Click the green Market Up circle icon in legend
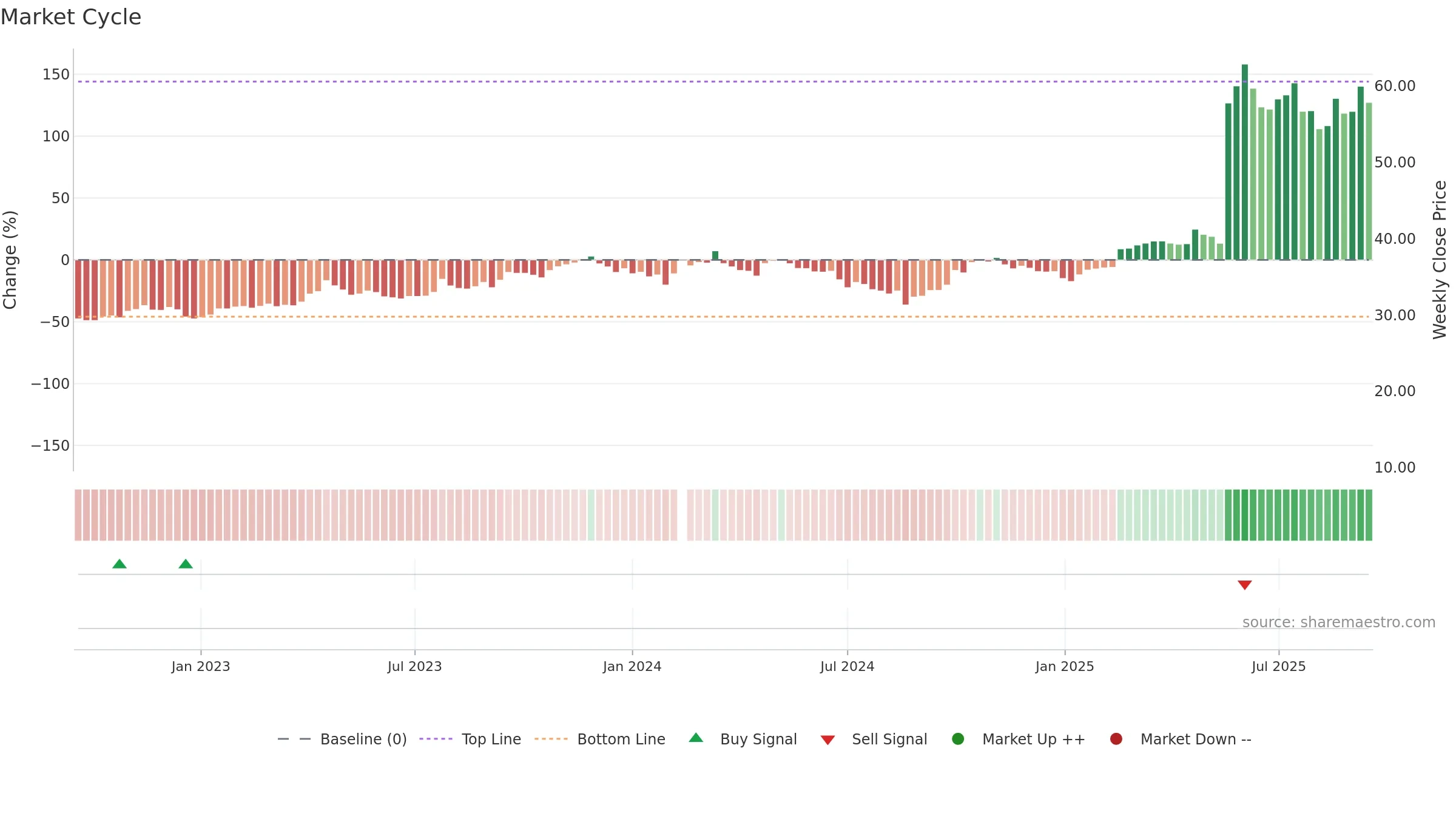This screenshot has height=819, width=1456. point(958,739)
